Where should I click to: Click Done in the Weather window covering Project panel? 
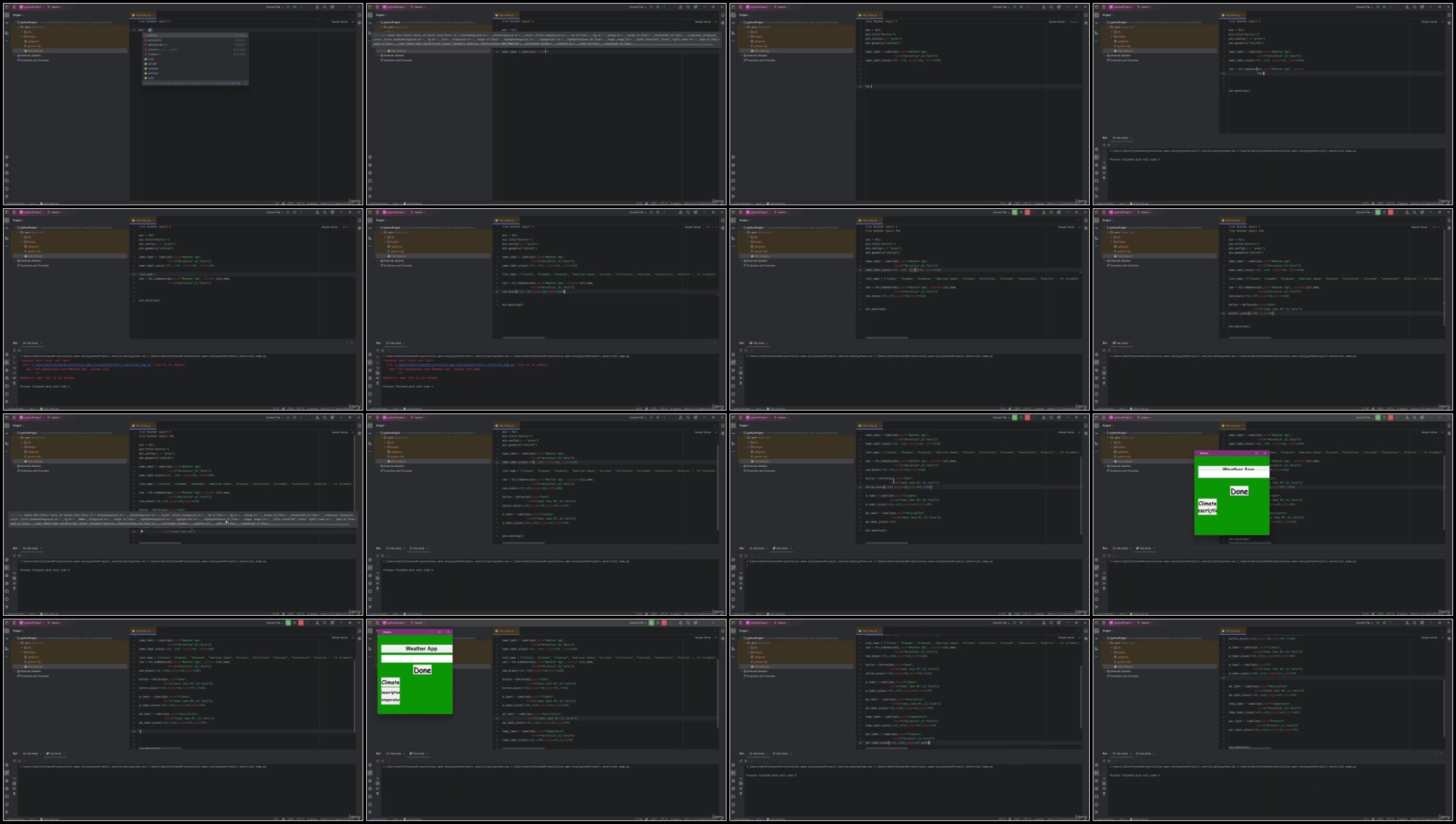[x=422, y=670]
